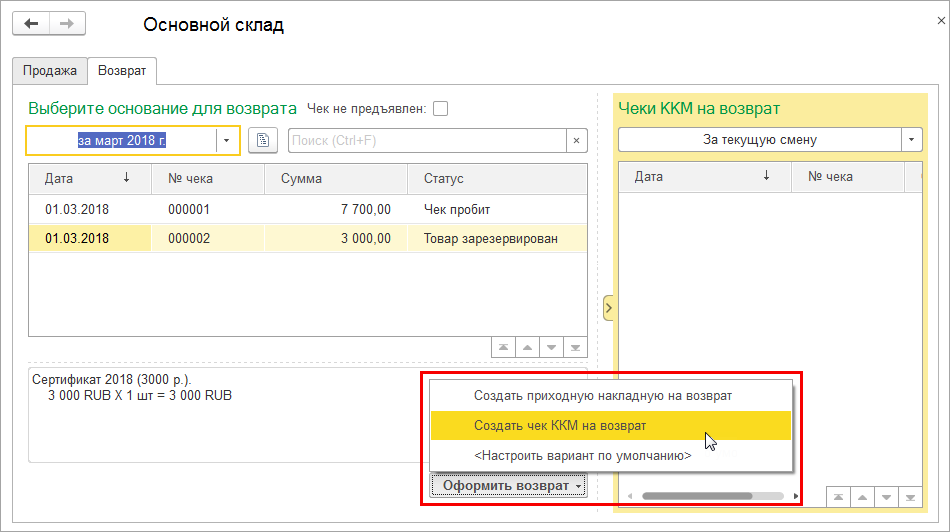Jump to last row in right KKM list

pyautogui.click(x=910, y=496)
